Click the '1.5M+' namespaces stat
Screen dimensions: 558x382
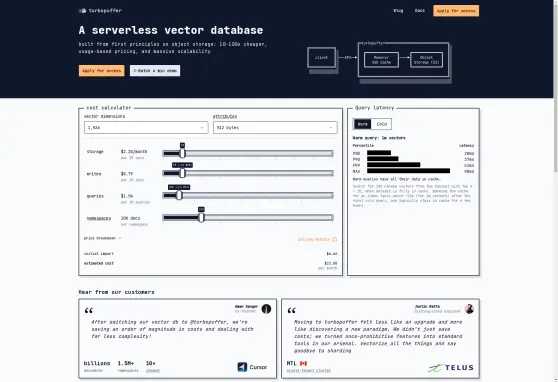point(126,363)
